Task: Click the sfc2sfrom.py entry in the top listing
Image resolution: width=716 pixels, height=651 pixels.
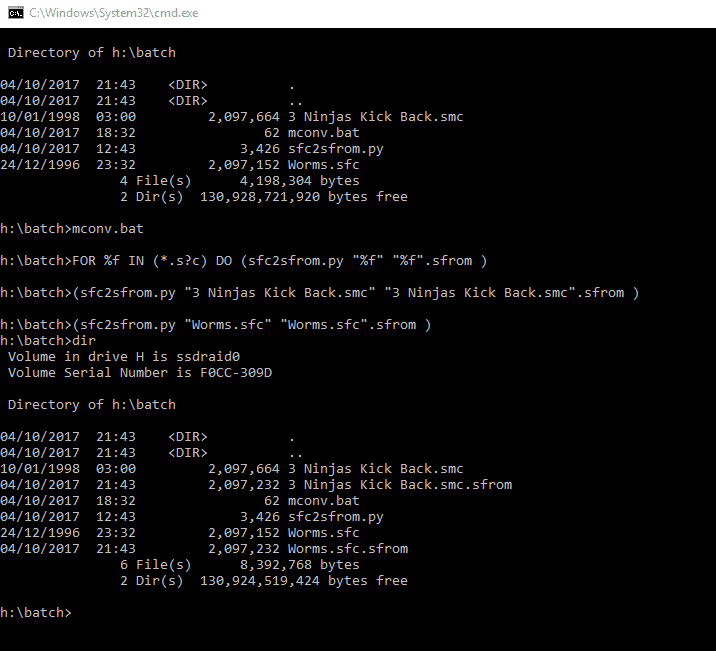Action: 192,149
